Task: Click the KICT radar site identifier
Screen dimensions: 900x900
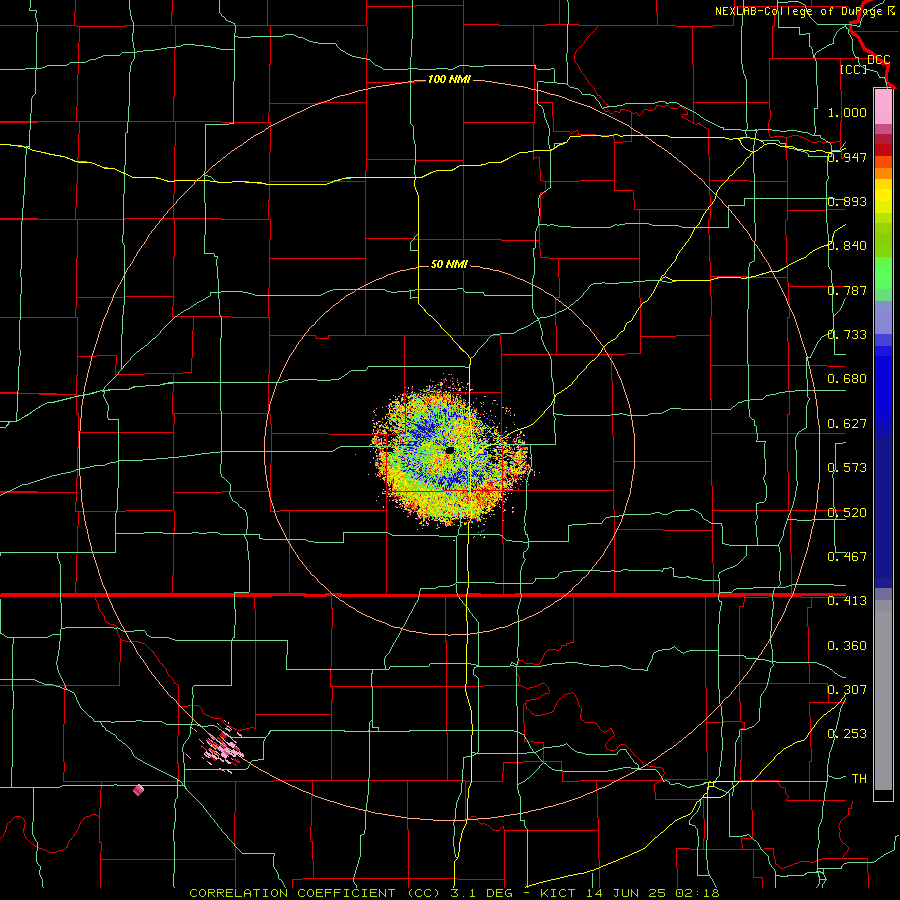Action: pos(560,893)
